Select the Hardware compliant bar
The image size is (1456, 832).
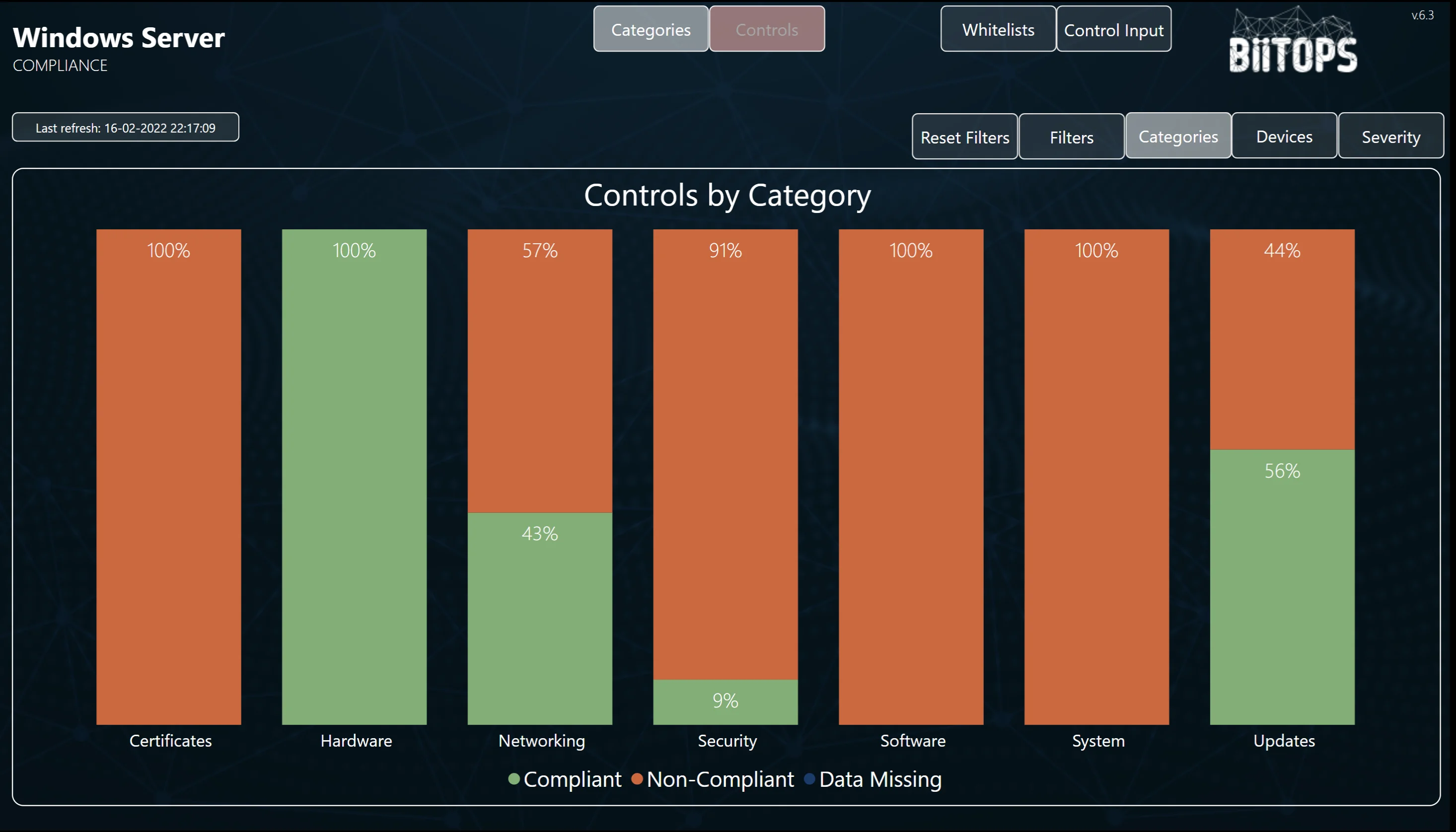[x=354, y=480]
